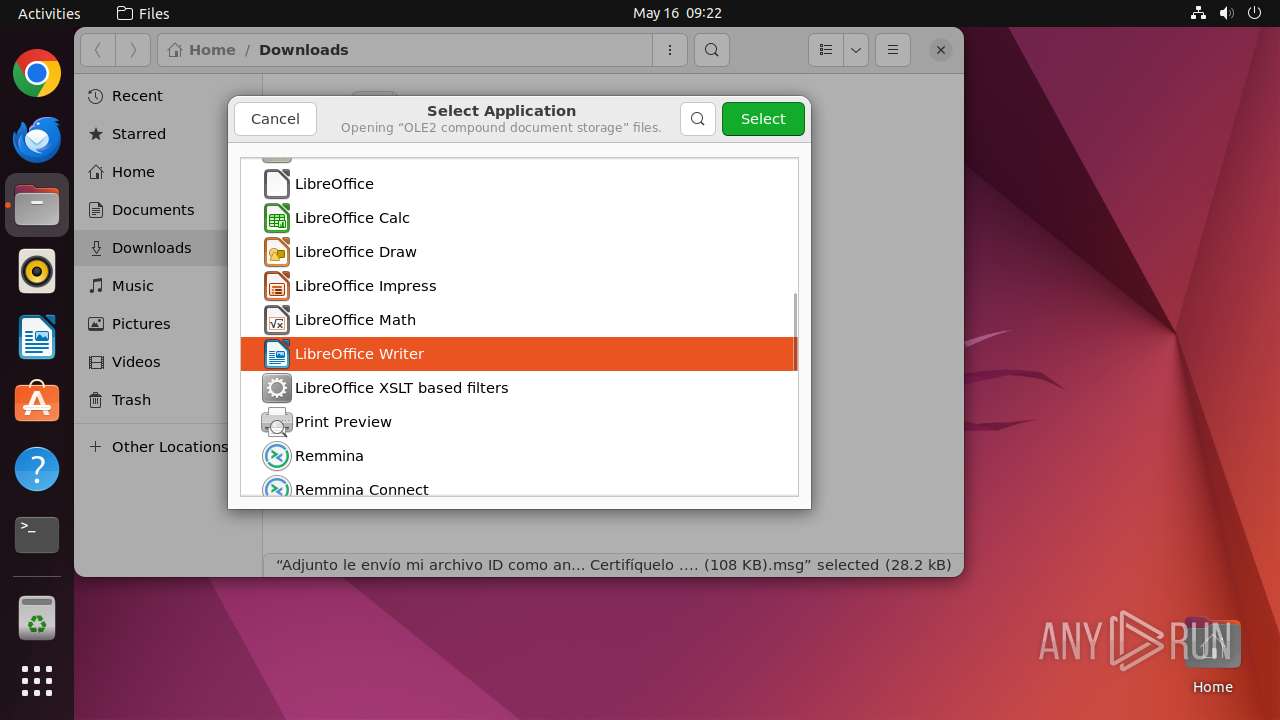The height and width of the screenshot is (720, 1280).
Task: Open the Files app in the dock
Action: click(37, 205)
